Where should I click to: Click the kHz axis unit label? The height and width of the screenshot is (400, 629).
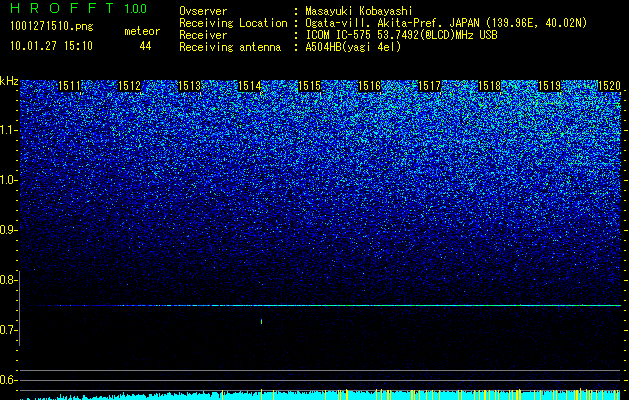click(9, 81)
